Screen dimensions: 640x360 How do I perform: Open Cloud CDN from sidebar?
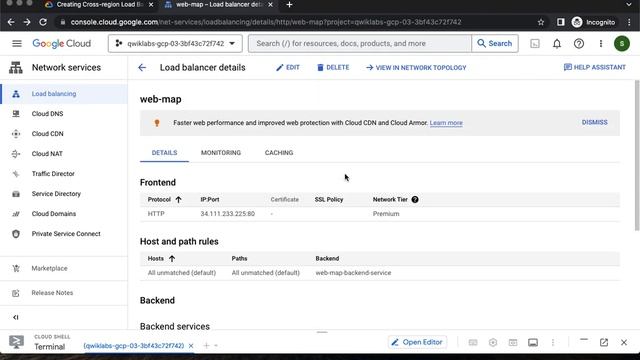coord(47,133)
